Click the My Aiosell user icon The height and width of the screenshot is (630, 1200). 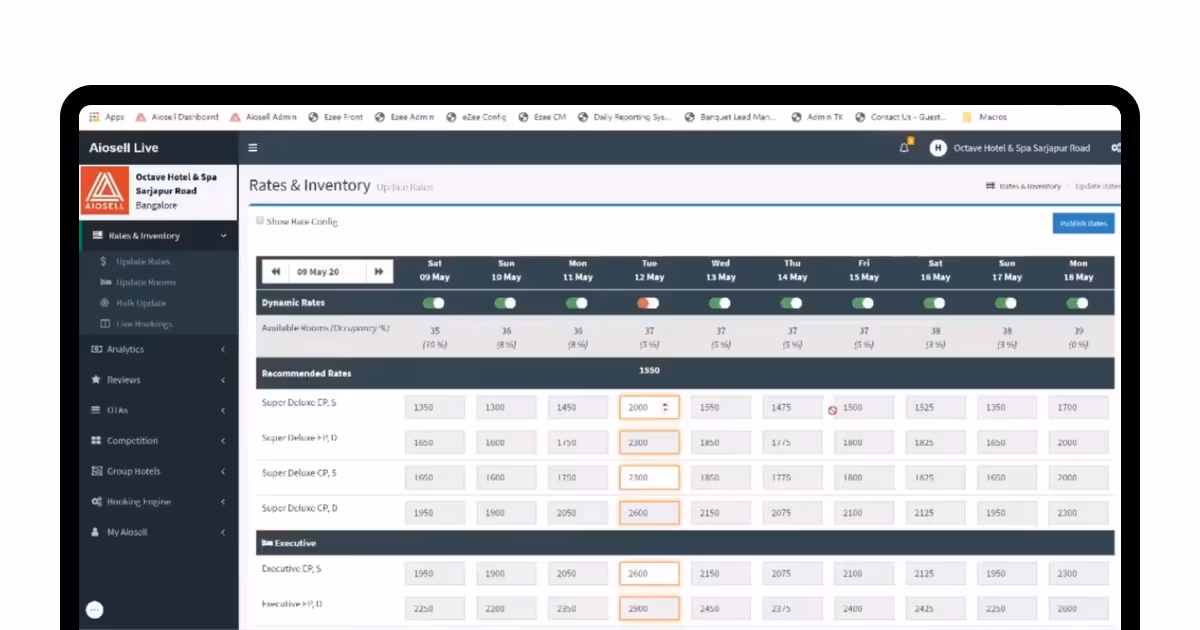[96, 532]
